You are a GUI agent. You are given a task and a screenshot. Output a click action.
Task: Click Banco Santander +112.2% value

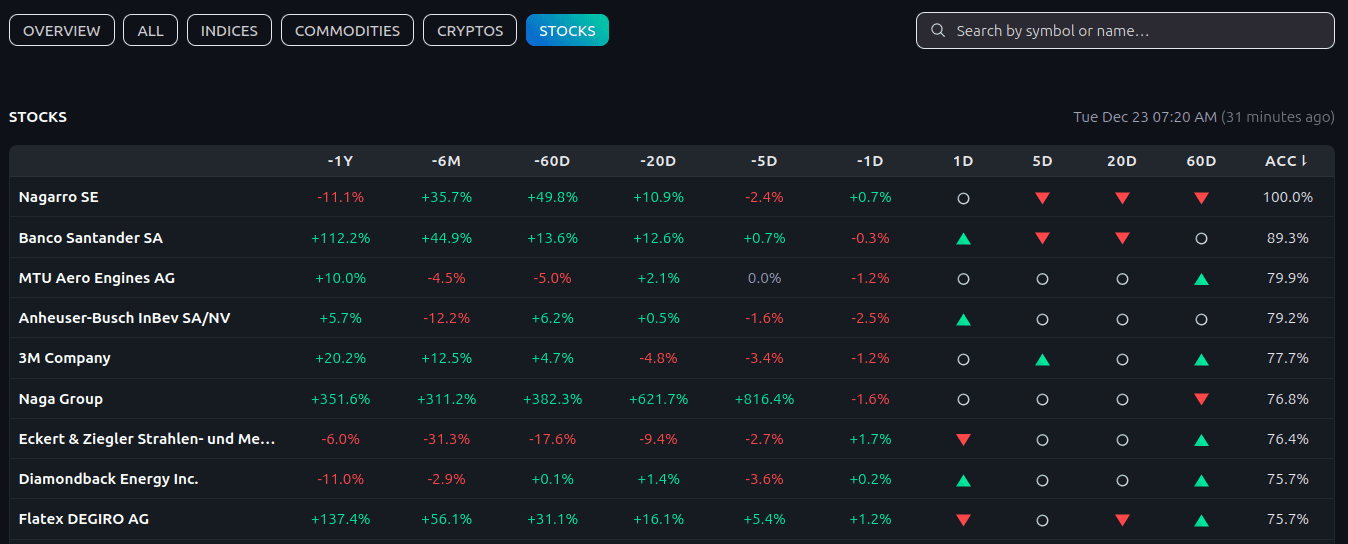tap(340, 238)
